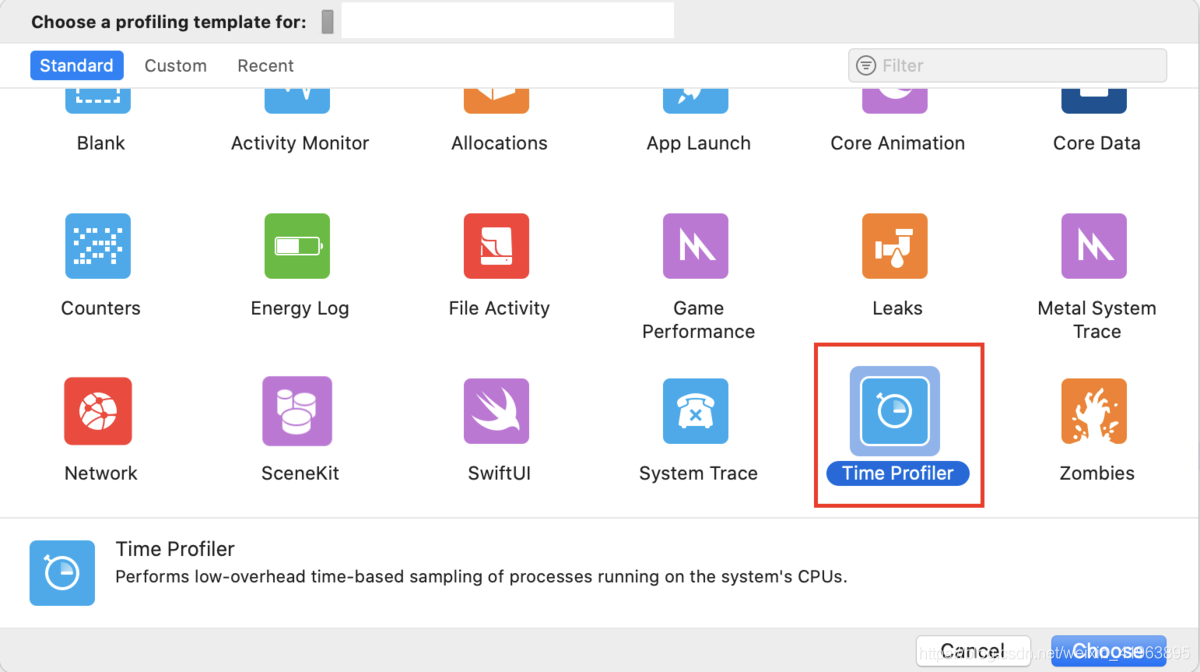Viewport: 1200px width, 672px height.
Task: Select the Counters template icon
Action: point(98,246)
